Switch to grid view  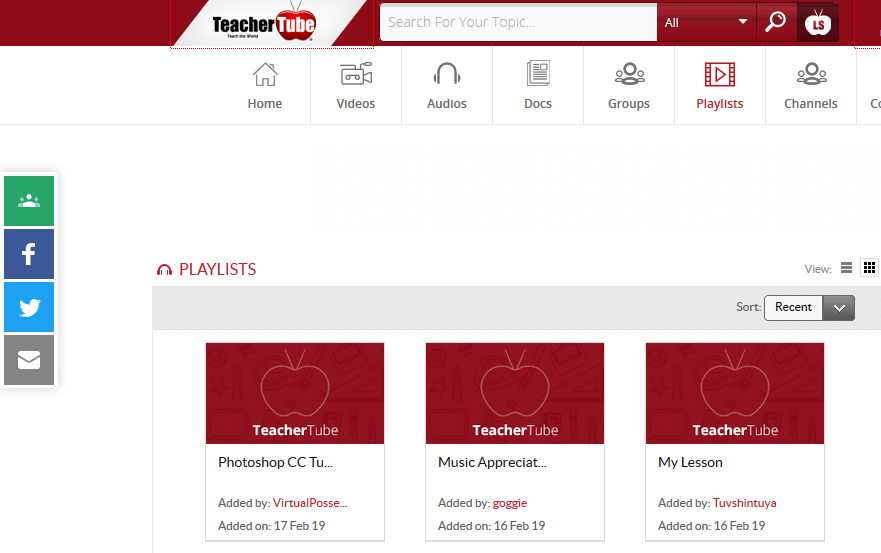(869, 268)
